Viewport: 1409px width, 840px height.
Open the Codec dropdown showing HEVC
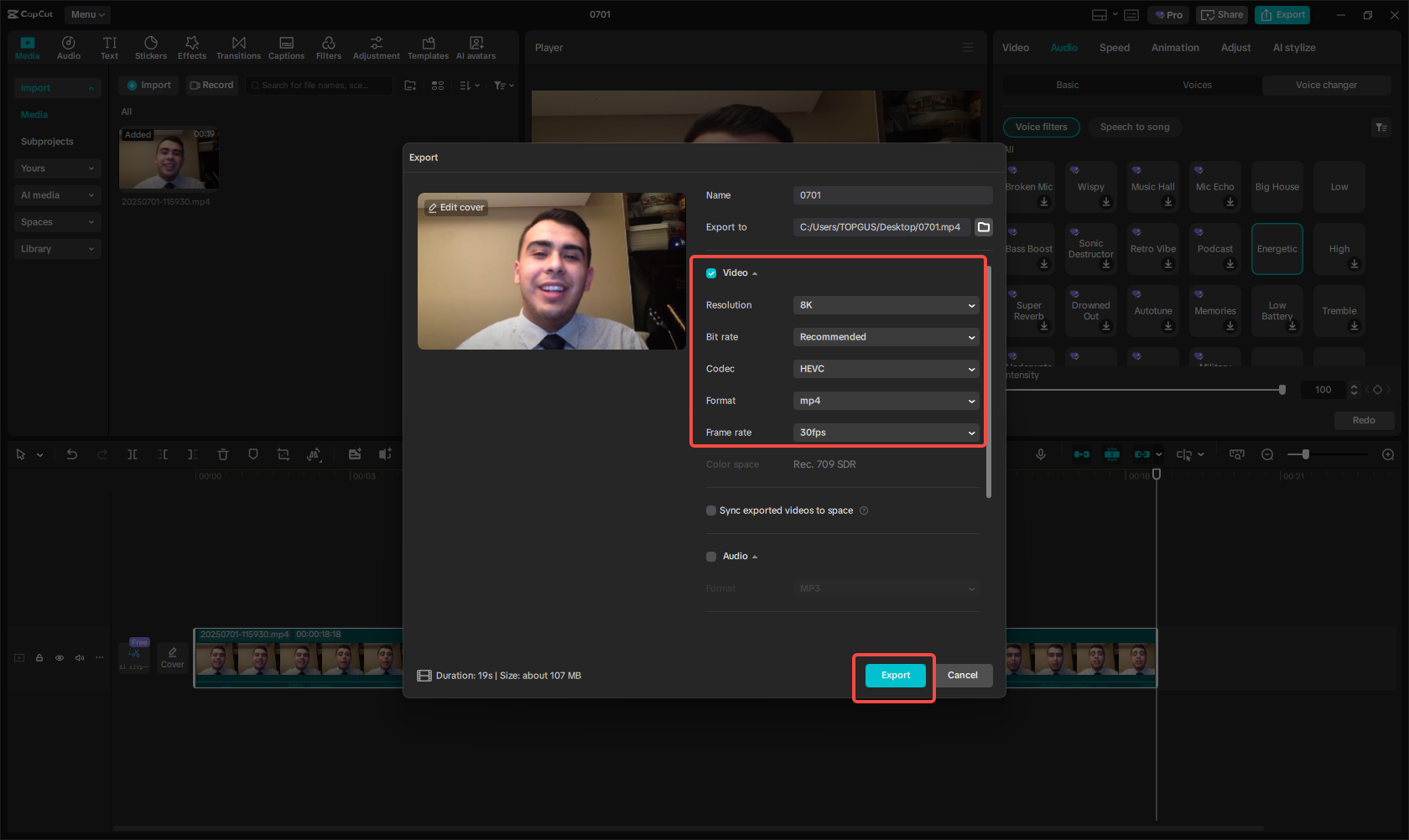pos(886,369)
